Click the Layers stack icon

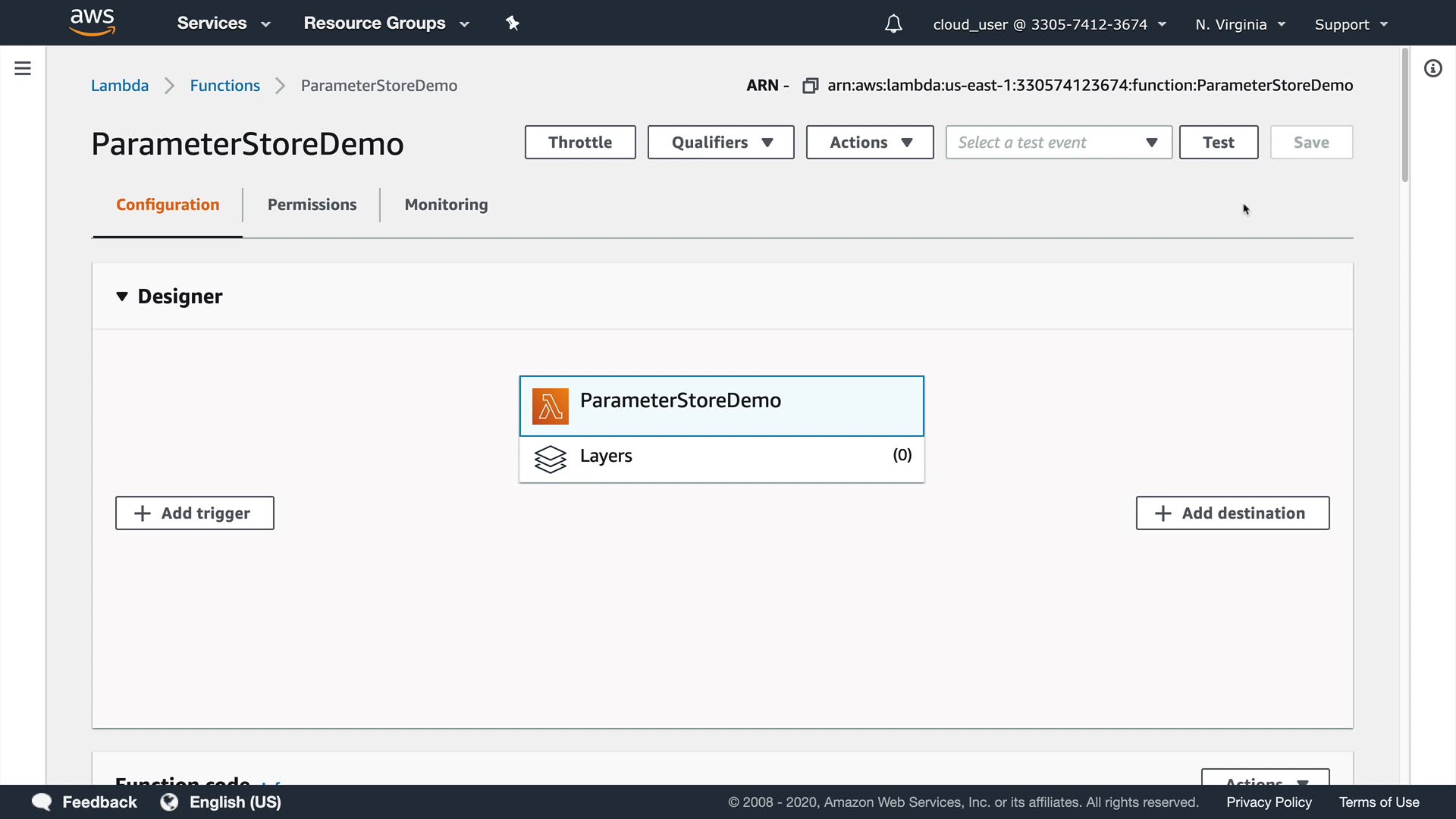point(550,458)
